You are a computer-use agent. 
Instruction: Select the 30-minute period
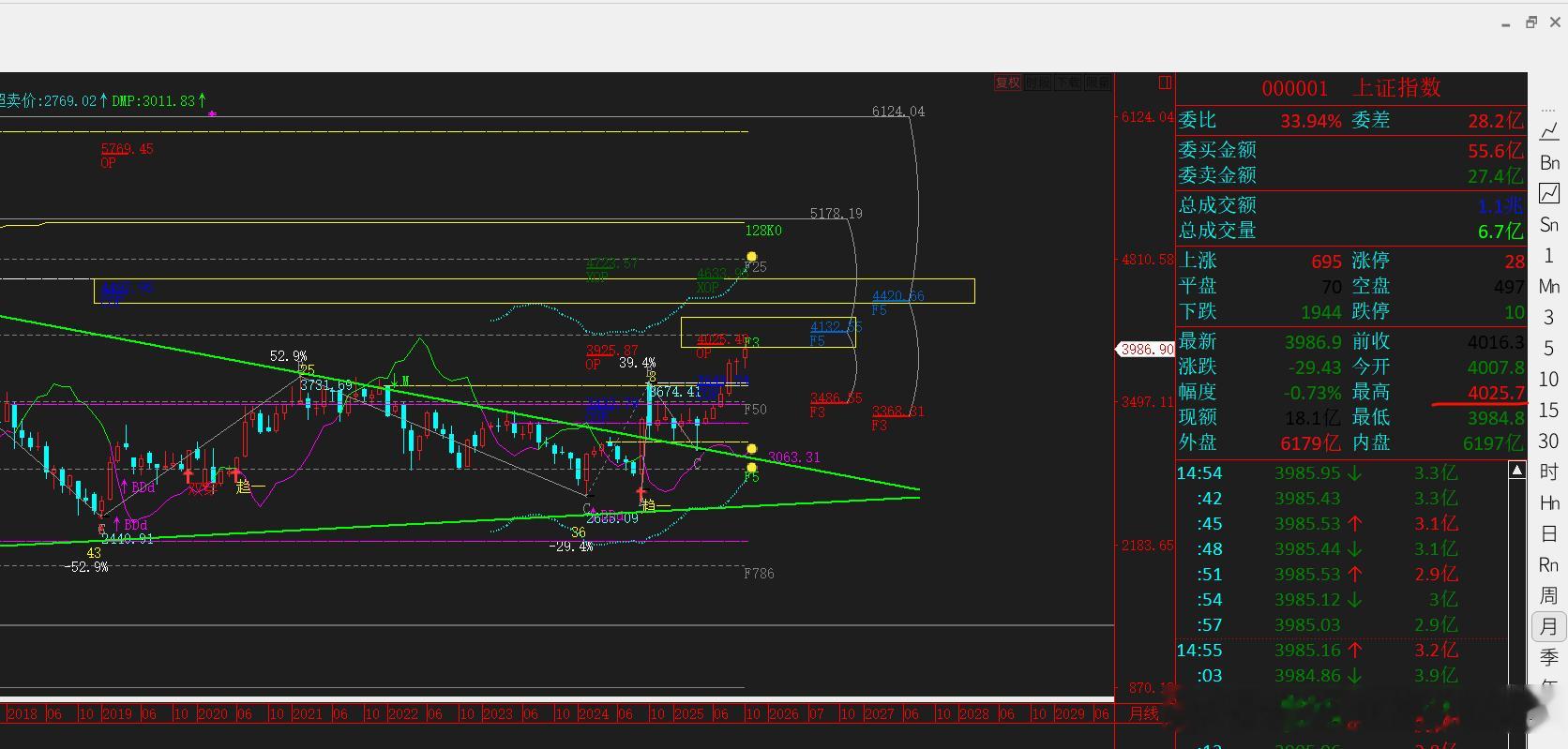click(x=1549, y=442)
